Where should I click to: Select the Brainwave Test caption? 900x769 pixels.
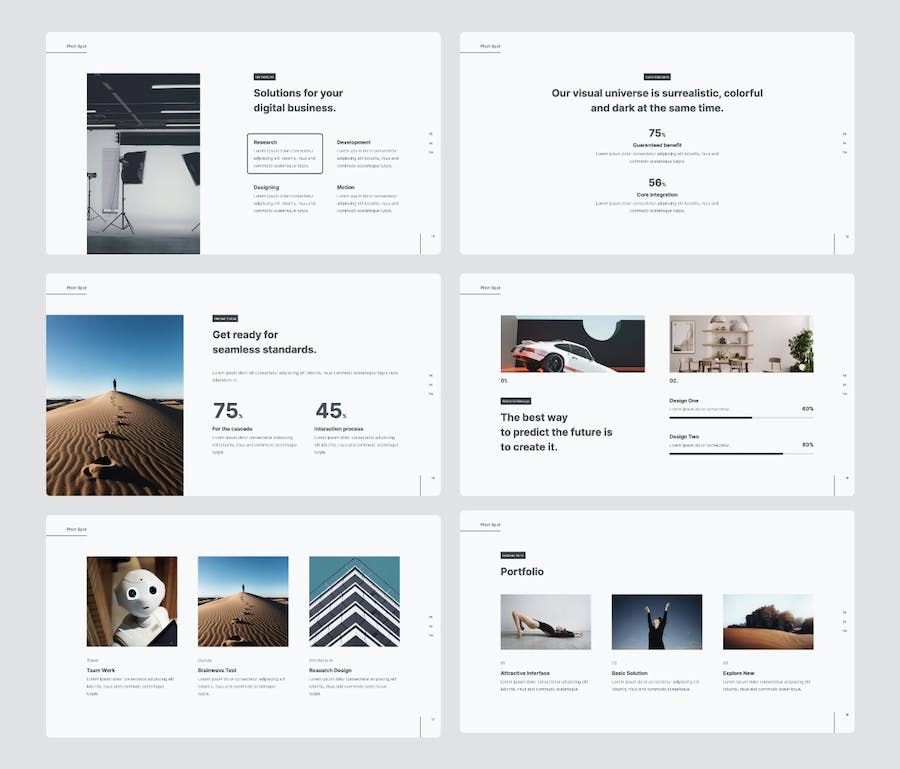click(217, 670)
